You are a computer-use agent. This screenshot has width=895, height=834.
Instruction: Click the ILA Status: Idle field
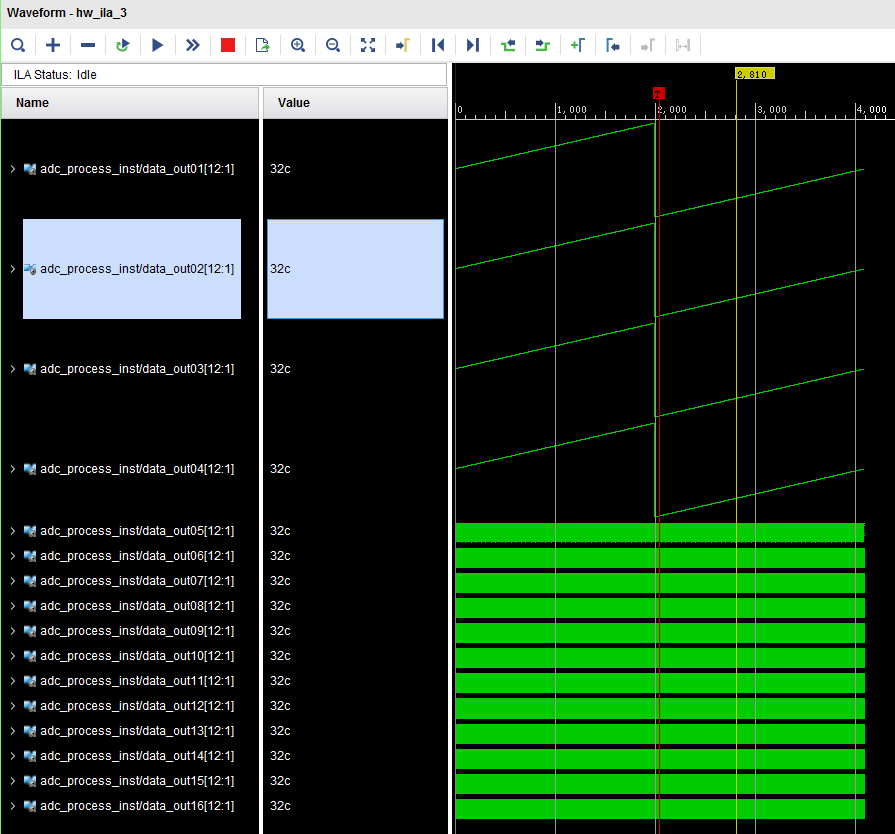(x=224, y=75)
